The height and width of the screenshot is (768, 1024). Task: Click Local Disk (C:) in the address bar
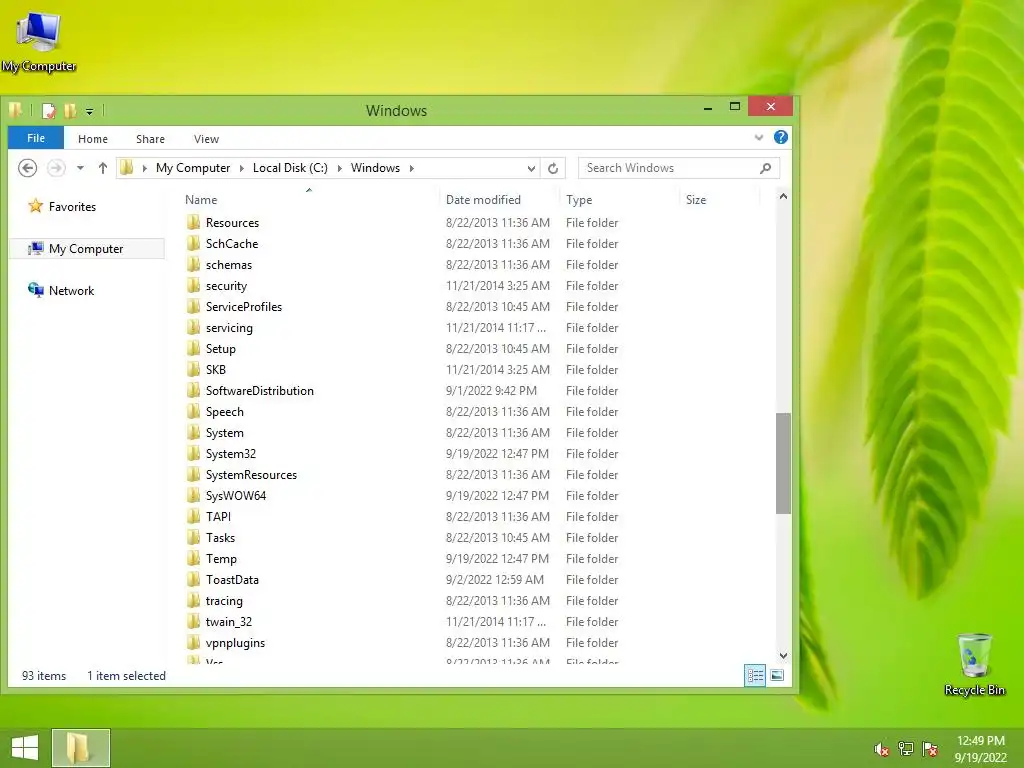[x=290, y=168]
